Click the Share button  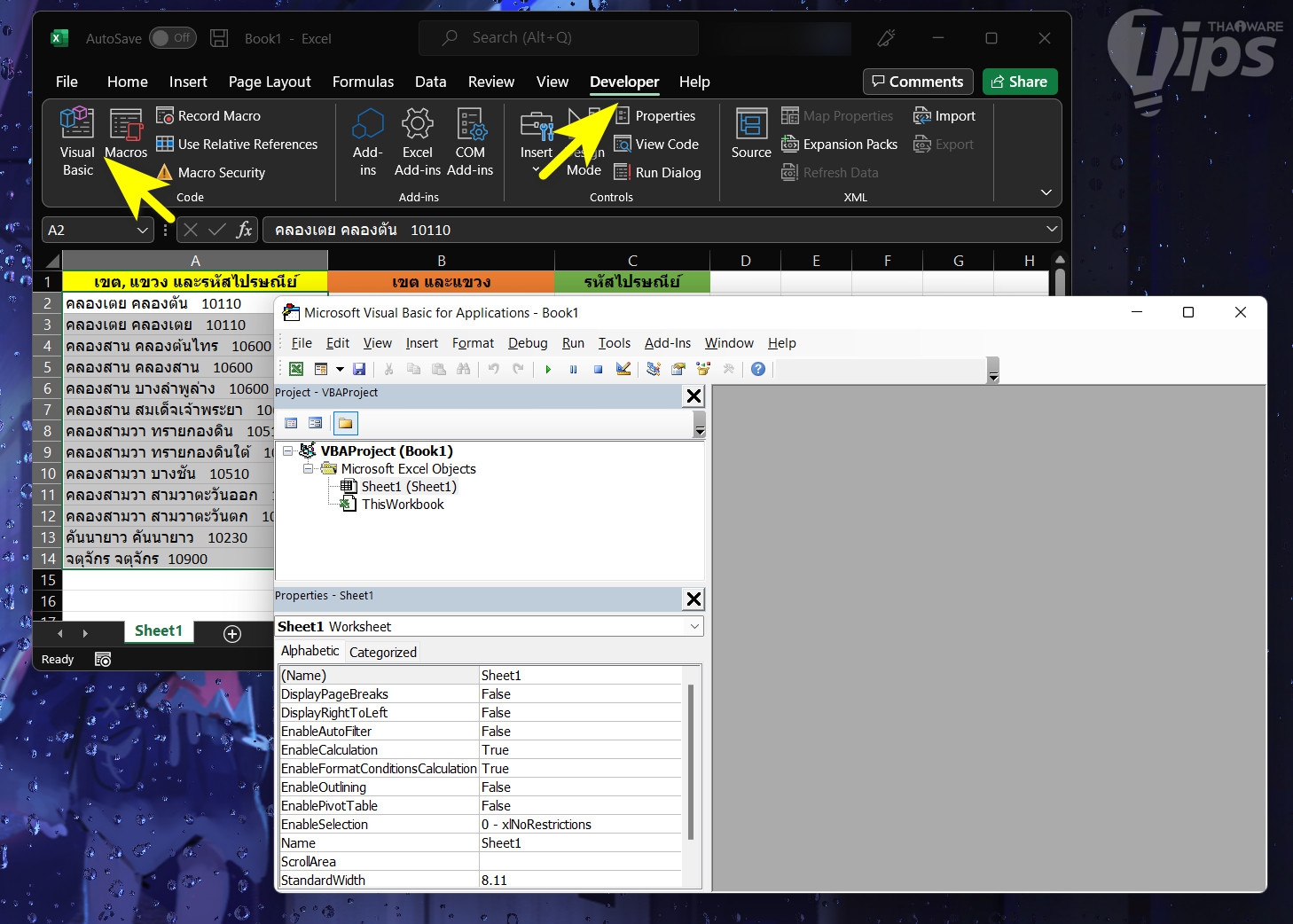(1020, 82)
